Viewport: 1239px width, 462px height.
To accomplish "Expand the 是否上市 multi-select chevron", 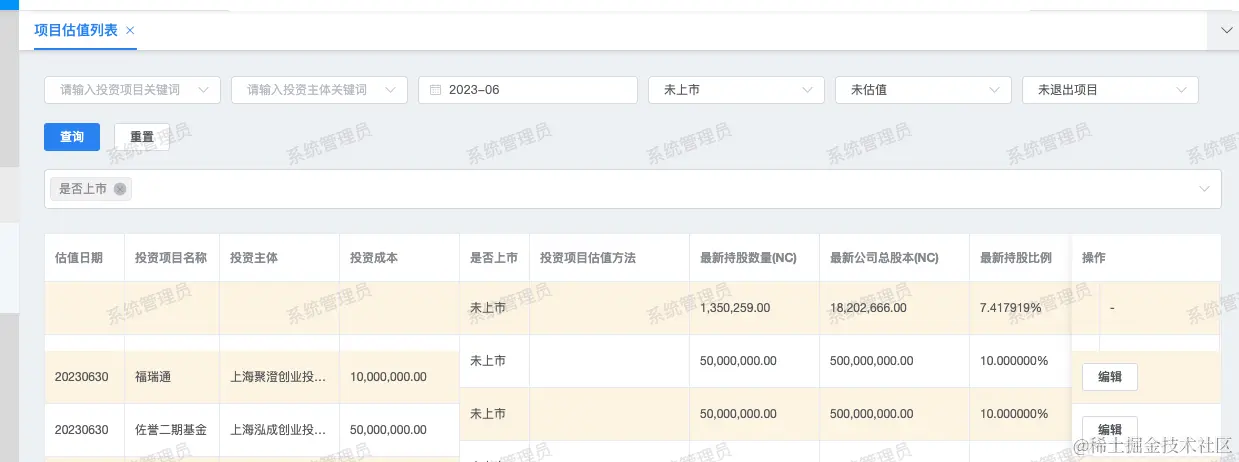I will pos(1204,189).
